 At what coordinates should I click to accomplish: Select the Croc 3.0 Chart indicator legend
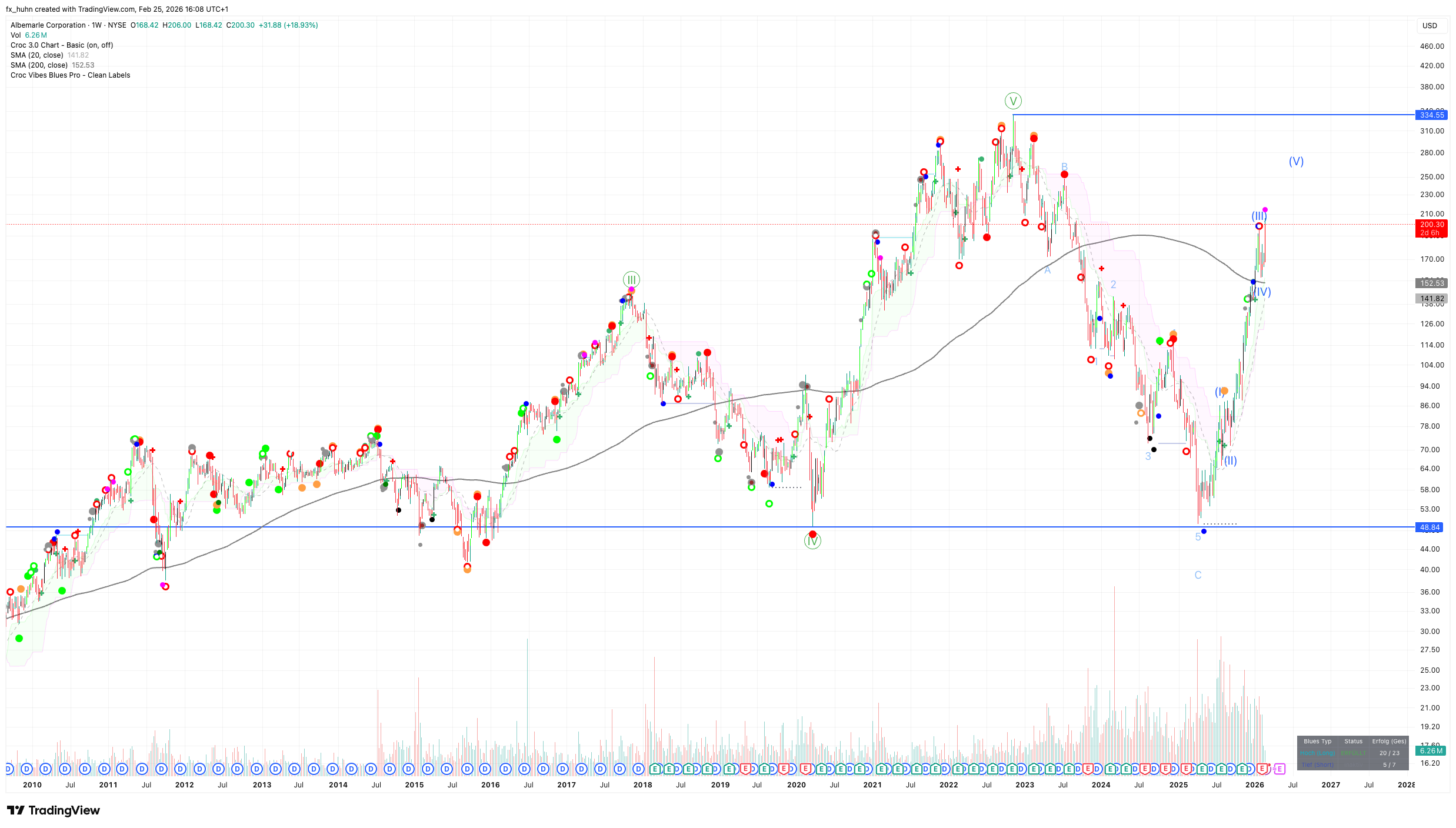62,45
